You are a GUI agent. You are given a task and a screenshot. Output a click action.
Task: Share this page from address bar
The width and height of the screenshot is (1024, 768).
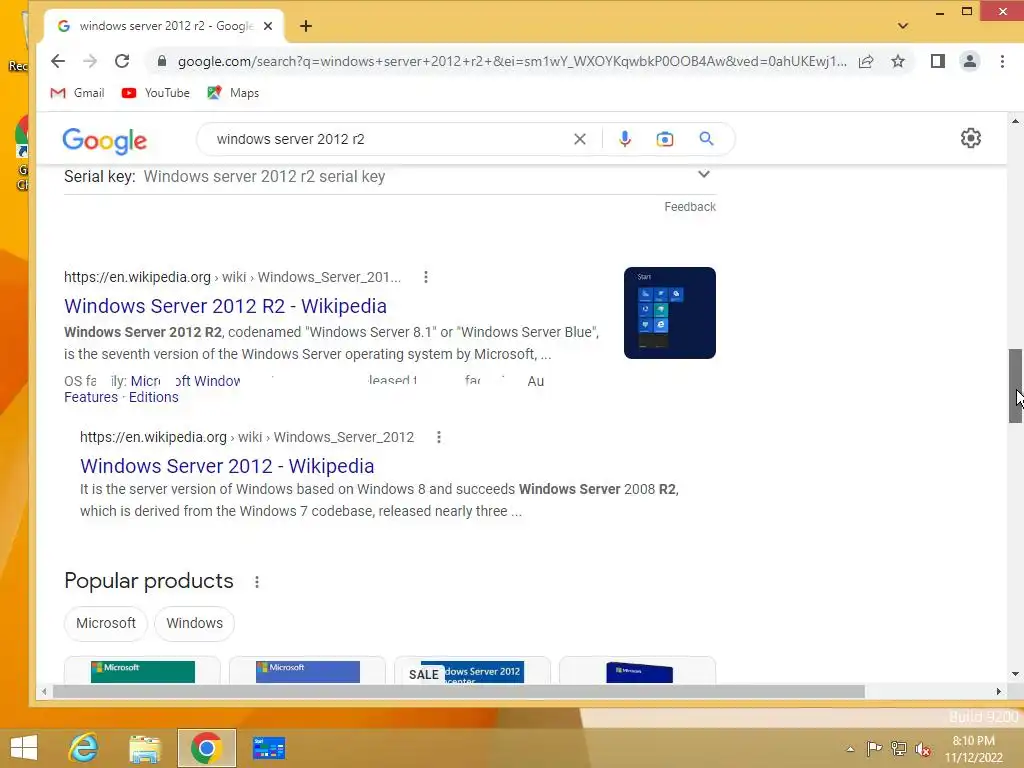(x=866, y=61)
